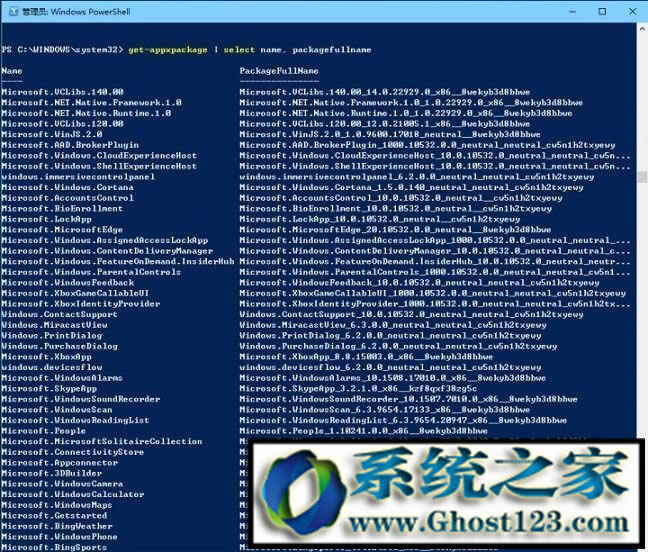Image resolution: width=648 pixels, height=552 pixels.
Task: Click the PowerShell icon in the title bar
Action: tap(12, 11)
